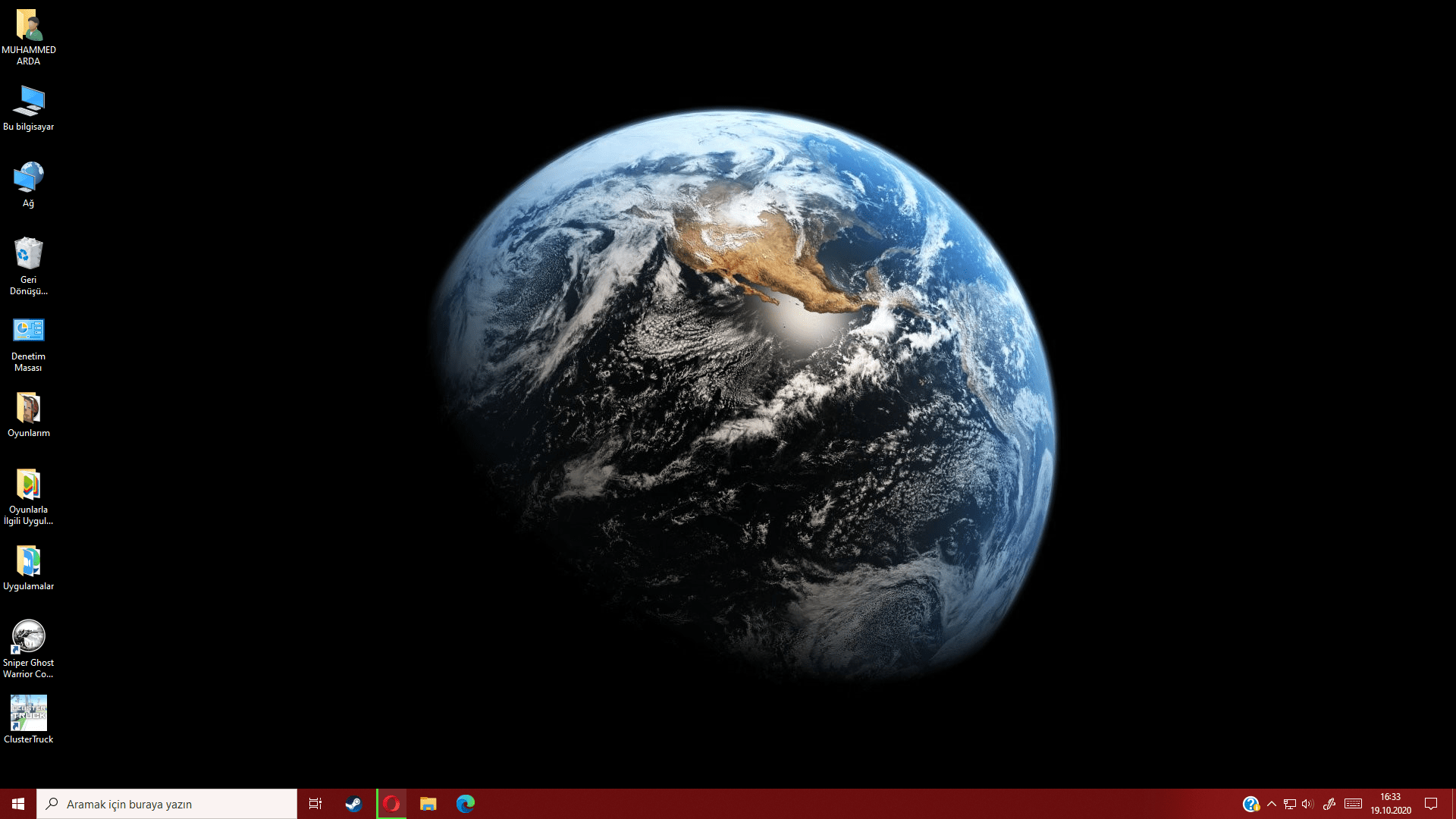This screenshot has width=1456, height=819.
Task: Switch to the Opera browser taskbar icon
Action: [x=391, y=804]
